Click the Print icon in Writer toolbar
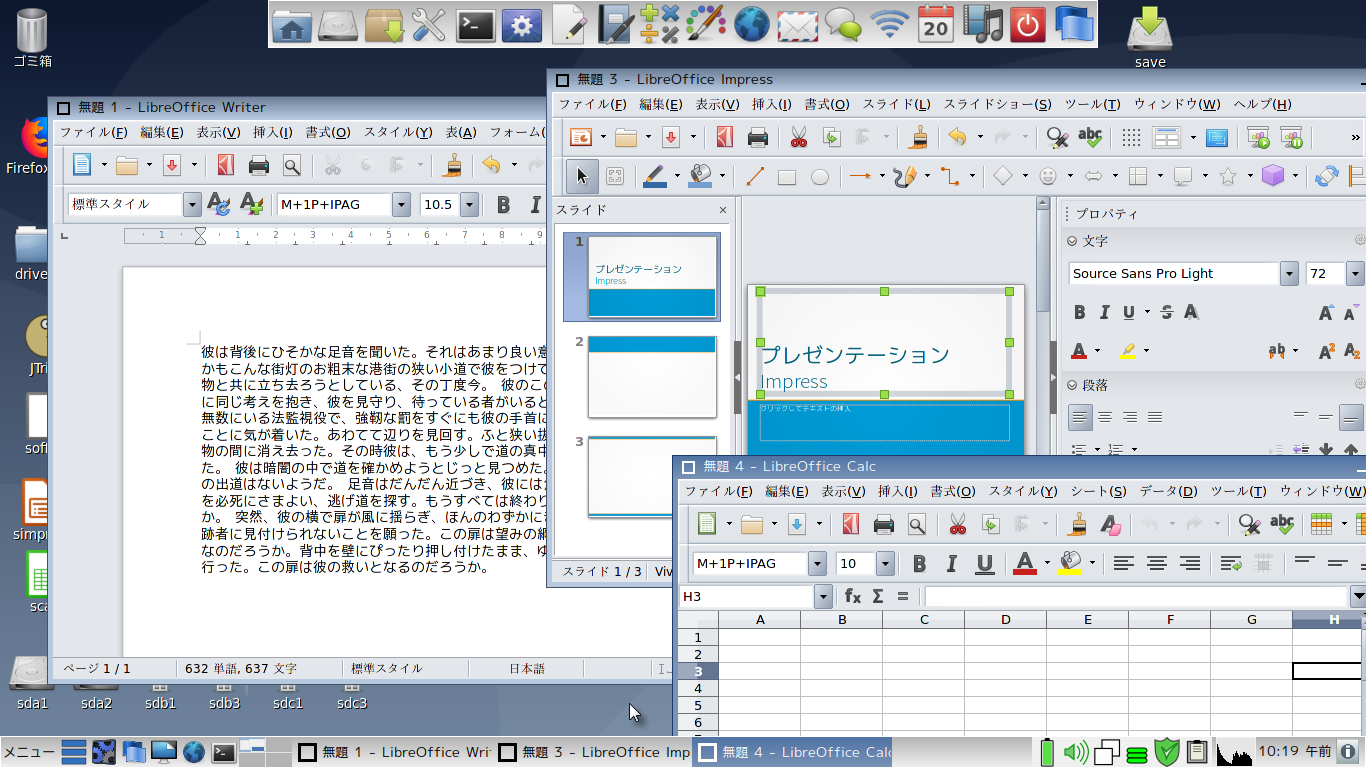 [259, 165]
